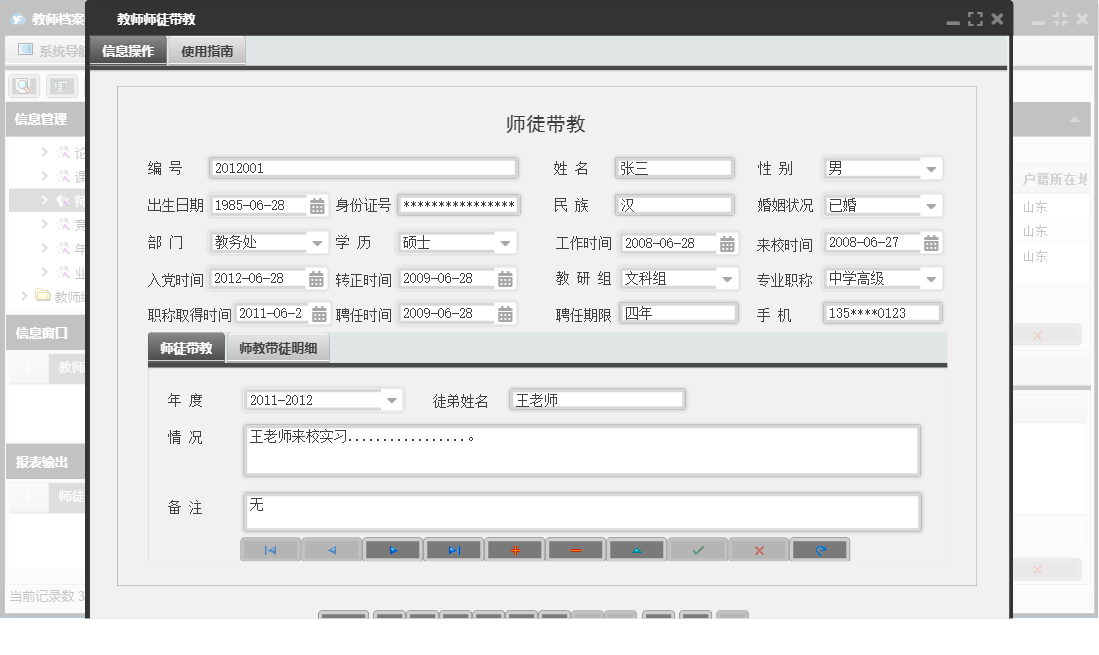Open calendar picker for 来校时间
Screen dimensions: 1099x655
(931, 243)
